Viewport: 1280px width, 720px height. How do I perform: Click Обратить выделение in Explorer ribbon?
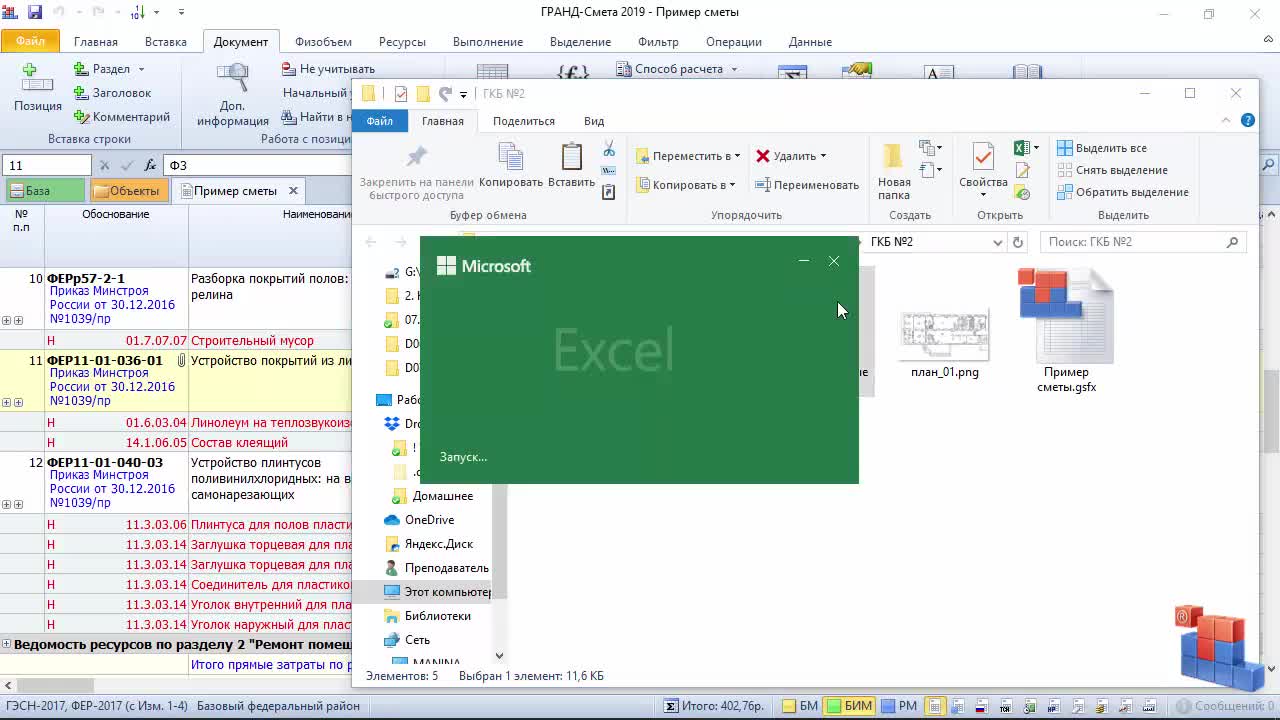[1123, 192]
